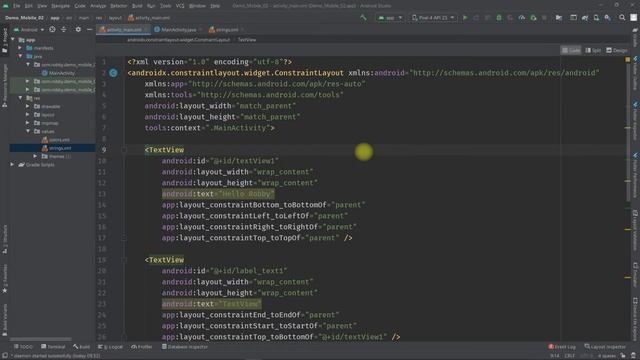Open the Terminal tool window

[x=53, y=347]
